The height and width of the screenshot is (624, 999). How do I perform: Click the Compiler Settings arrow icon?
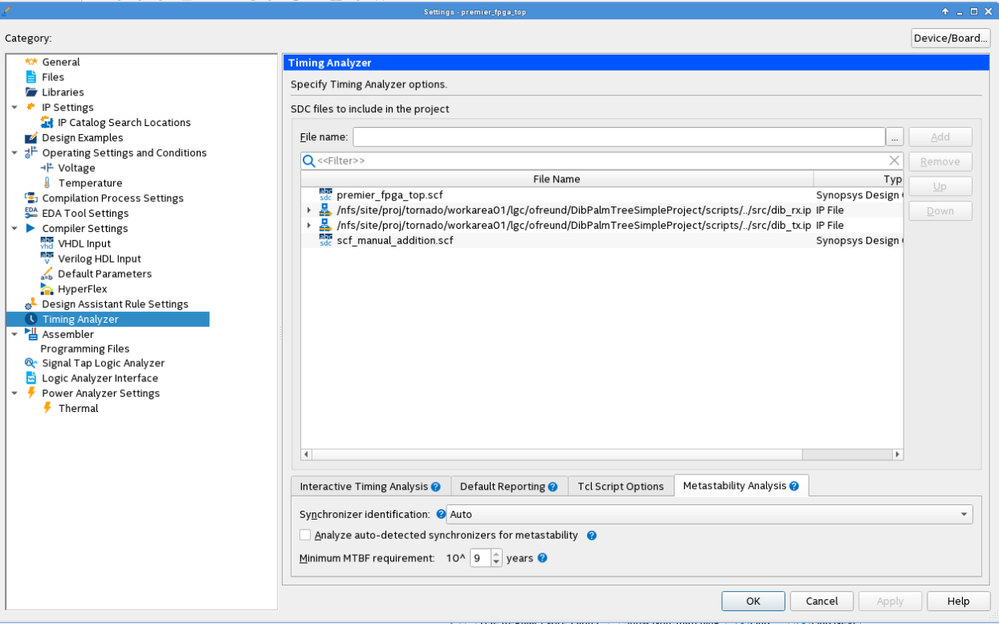[x=31, y=228]
